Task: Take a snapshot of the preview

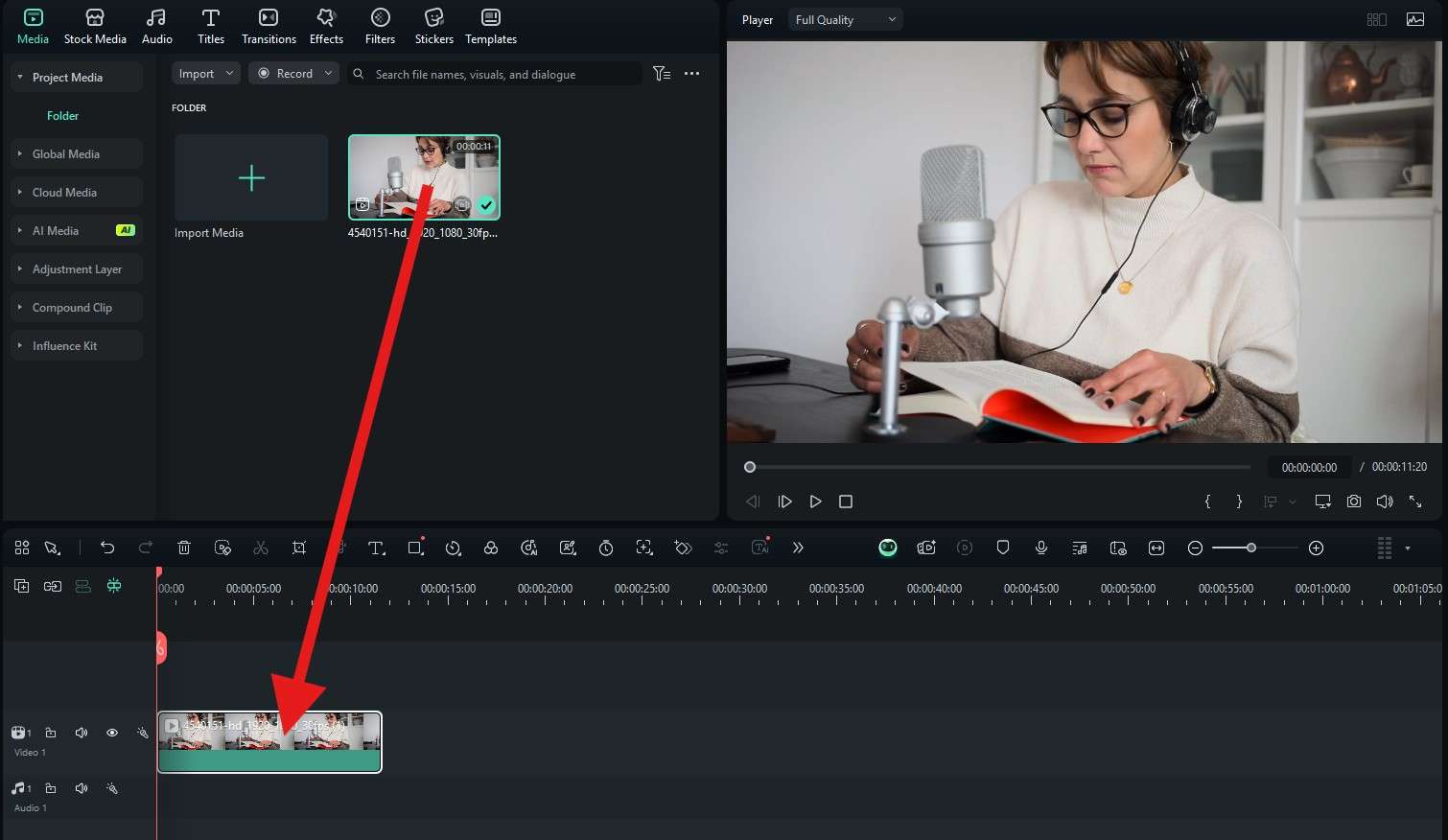Action: 1354,502
